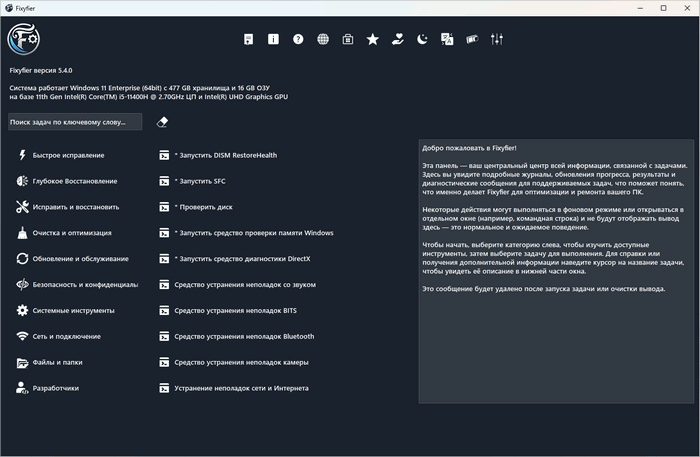
Task: Click the terminal icon next to Средство устранения неполадок BITS
Action: coord(164,310)
